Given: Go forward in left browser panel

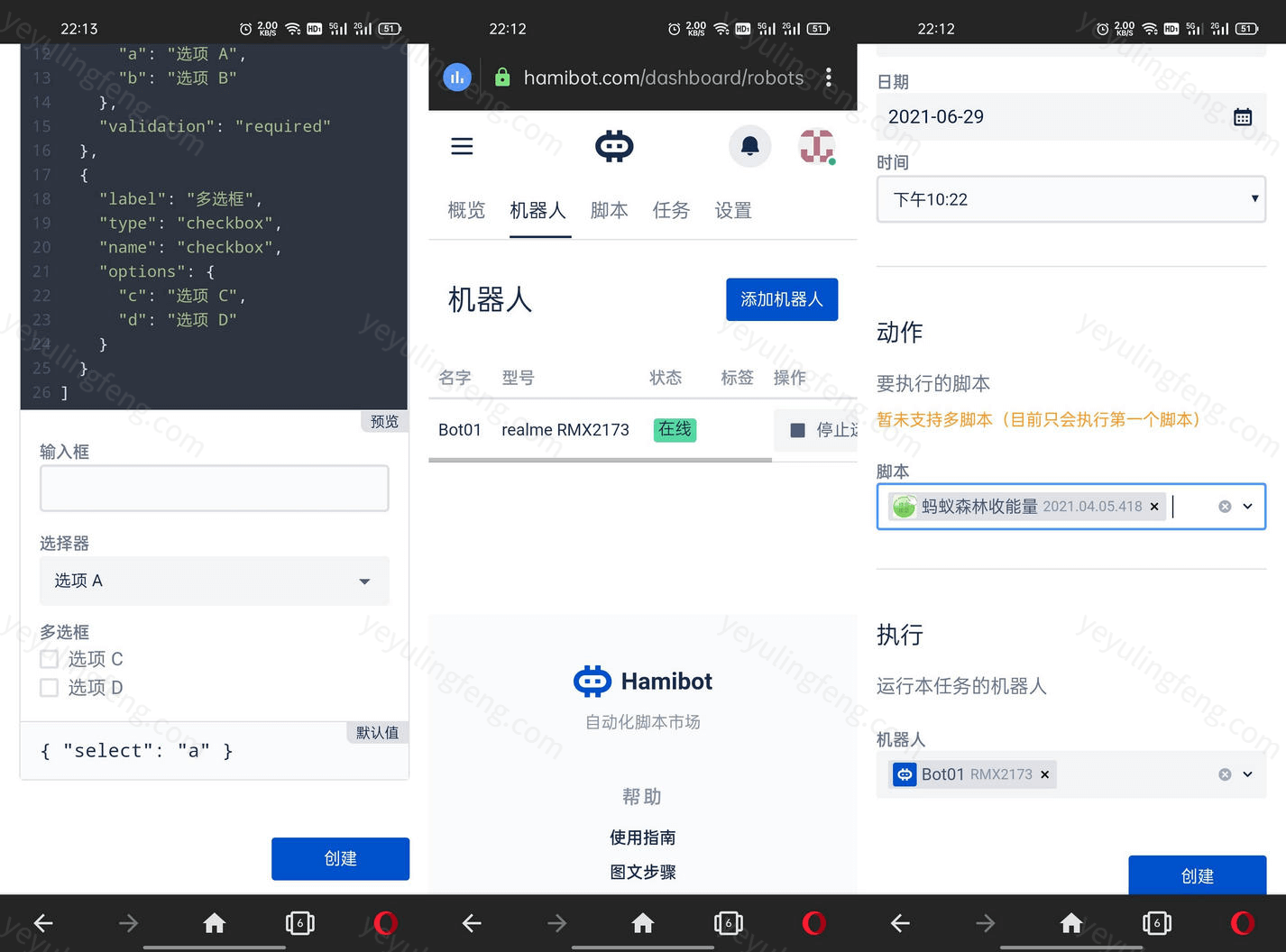Looking at the screenshot, I should (129, 923).
